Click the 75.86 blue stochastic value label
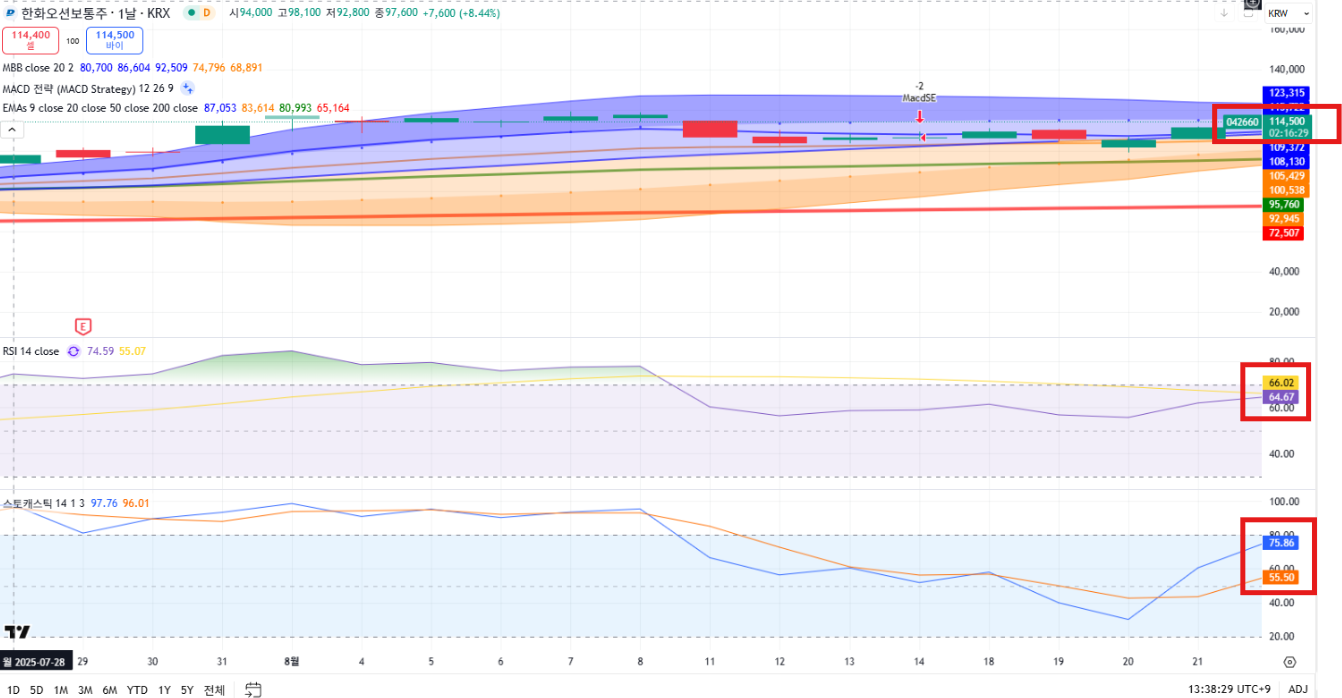1342x698 pixels. 1281,543
